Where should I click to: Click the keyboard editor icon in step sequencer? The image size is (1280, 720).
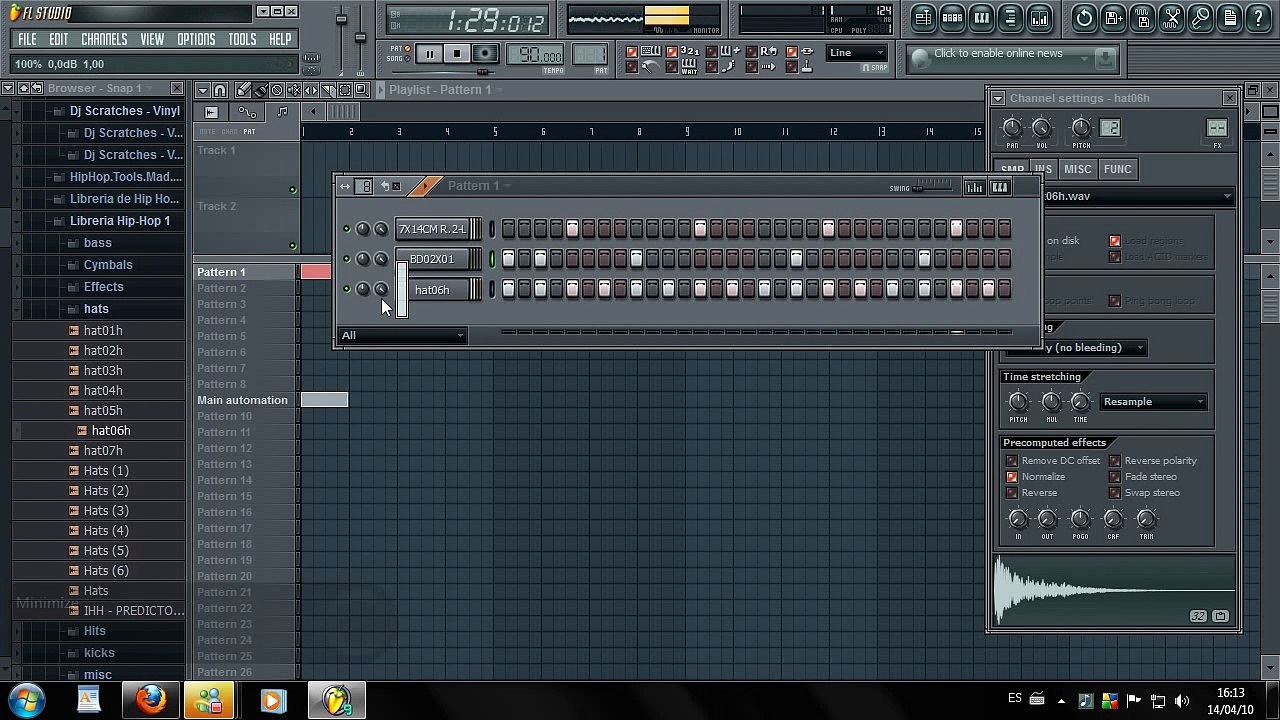(999, 187)
